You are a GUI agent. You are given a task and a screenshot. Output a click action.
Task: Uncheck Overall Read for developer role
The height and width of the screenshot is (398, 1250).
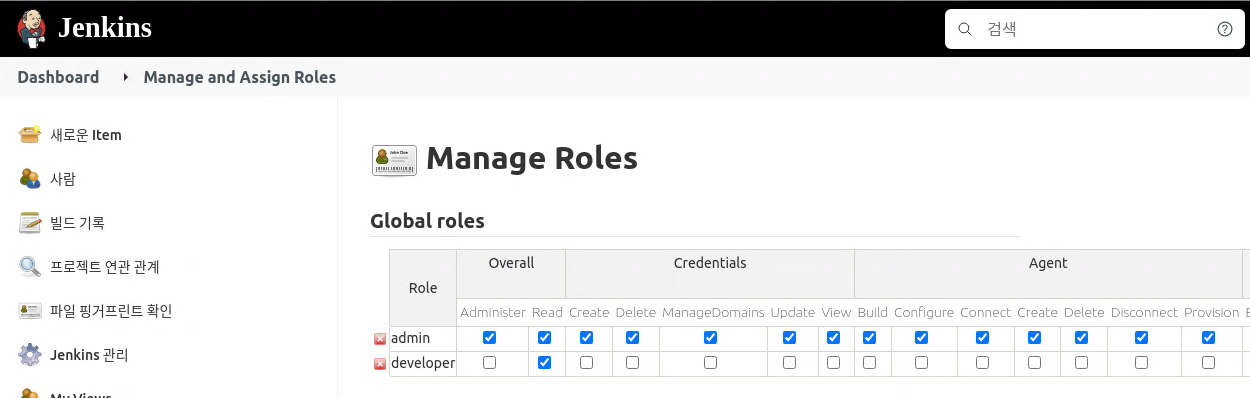(545, 363)
